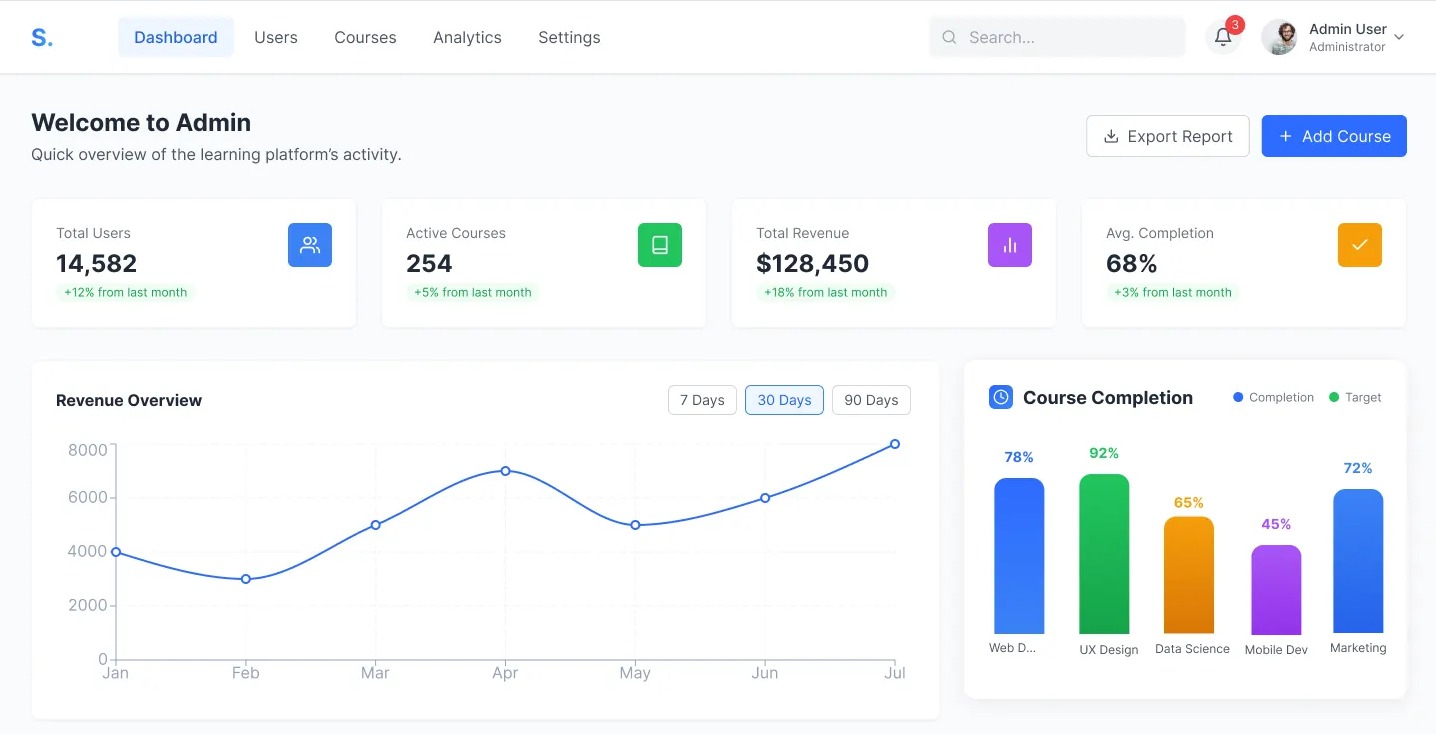This screenshot has width=1436, height=734.
Task: Click the +12% from last month badge
Action: click(126, 293)
